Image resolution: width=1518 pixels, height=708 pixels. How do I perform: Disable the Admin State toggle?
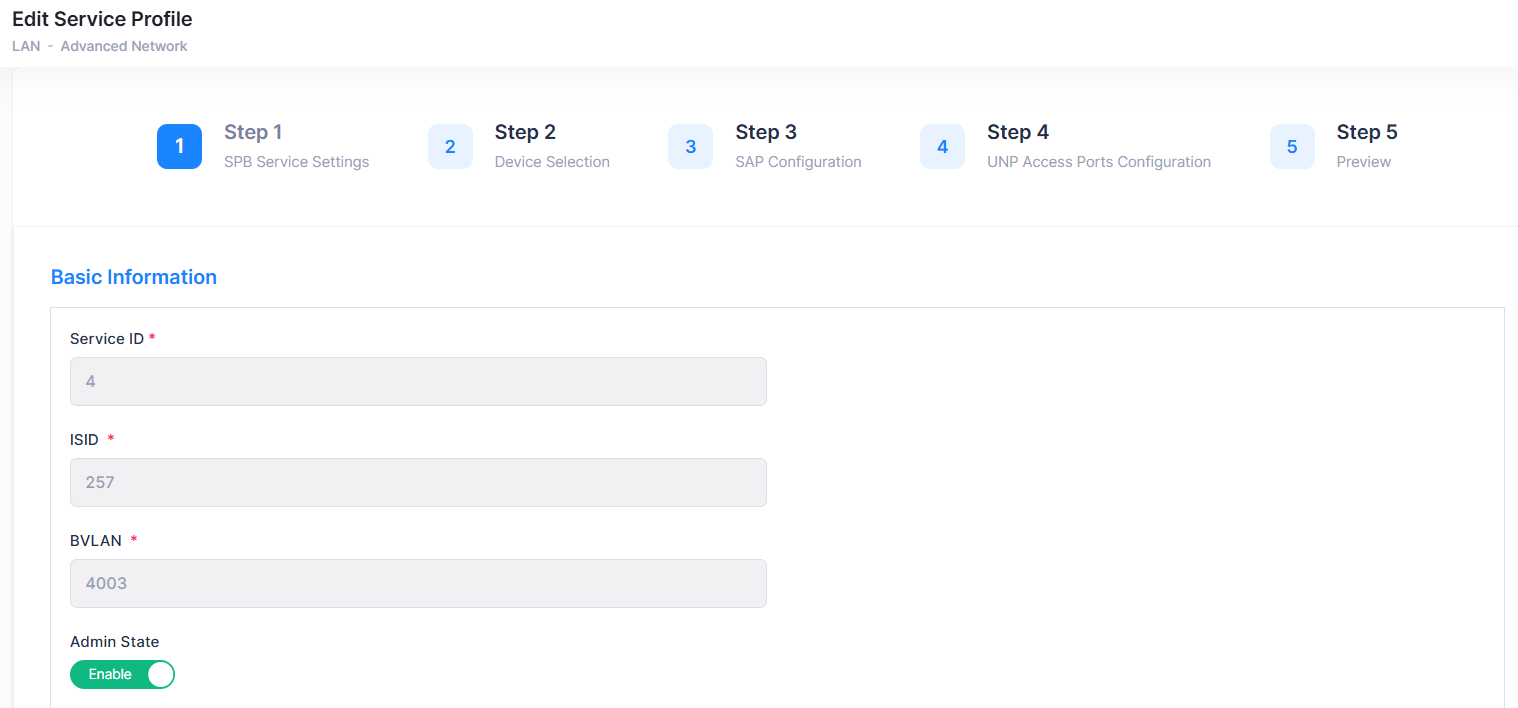(122, 675)
